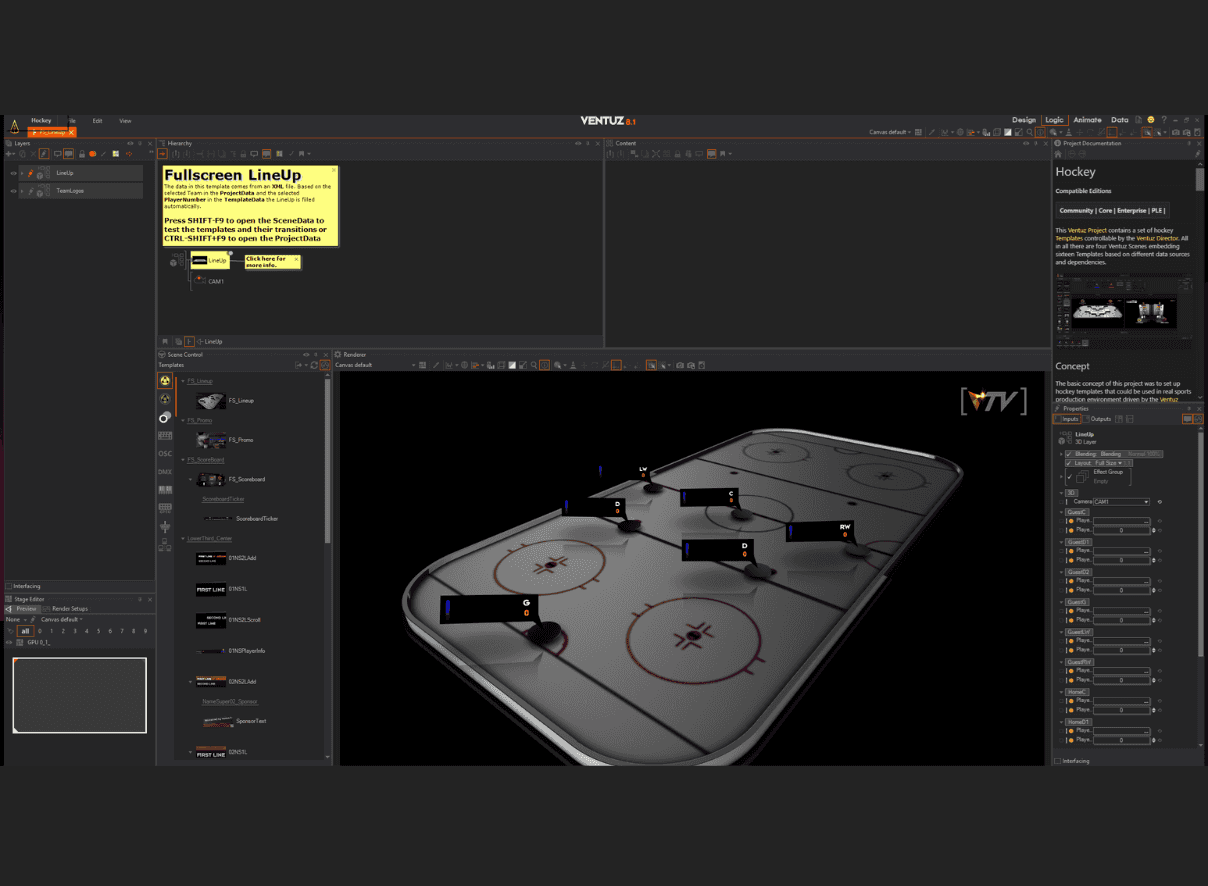1208x886 pixels.
Task: Open the Camera CAM1 dropdown in Properties
Action: tap(1120, 501)
